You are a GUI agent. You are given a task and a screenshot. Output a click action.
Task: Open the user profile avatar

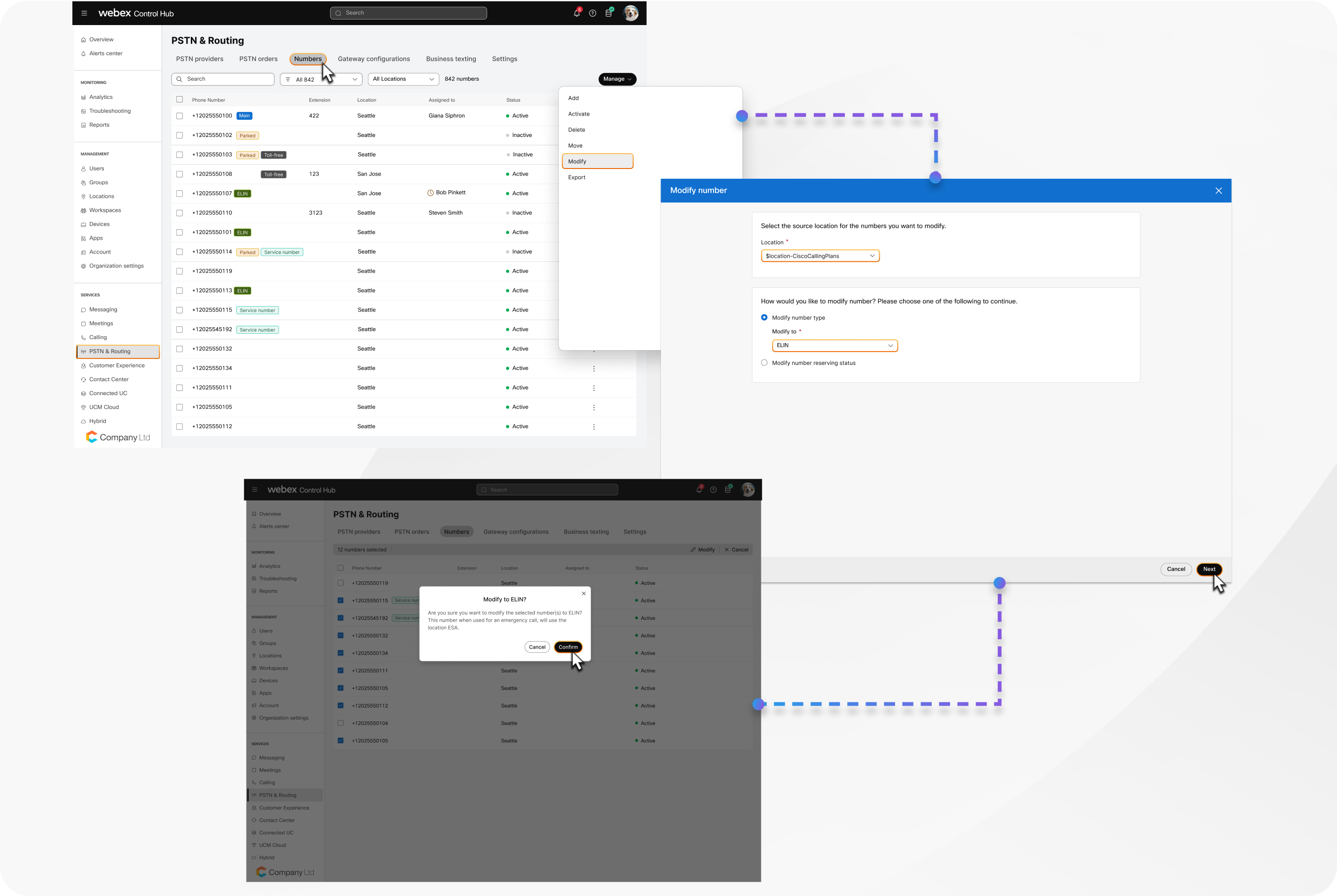pos(630,13)
